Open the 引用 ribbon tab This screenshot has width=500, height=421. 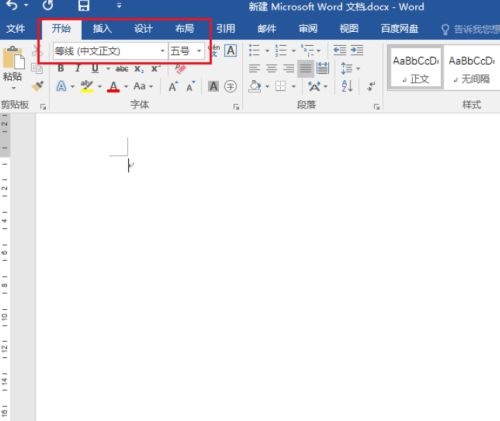coord(226,29)
